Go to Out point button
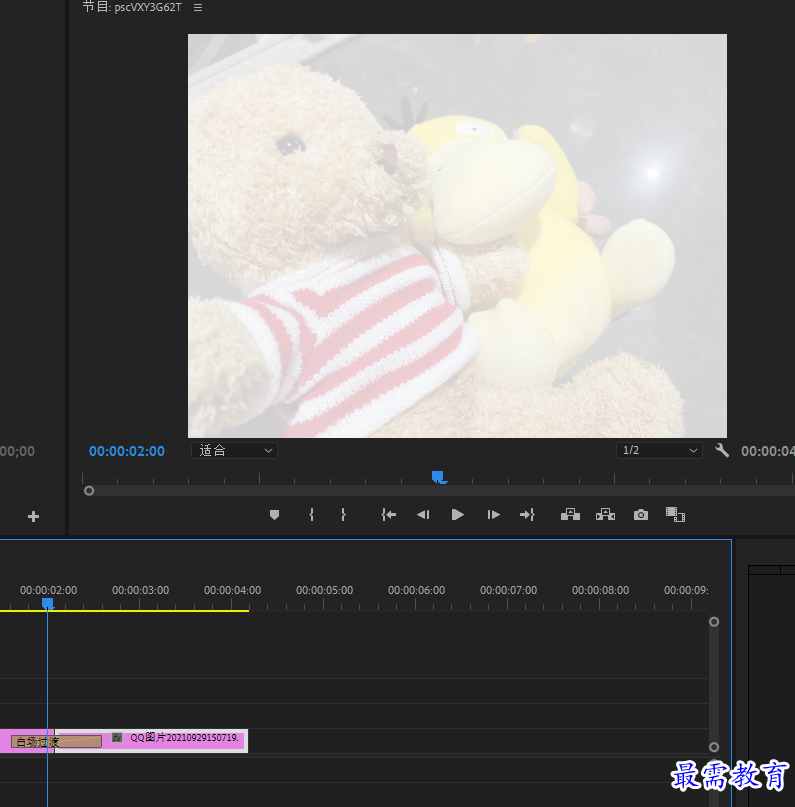Screen dimensions: 795x807 click(x=527, y=515)
